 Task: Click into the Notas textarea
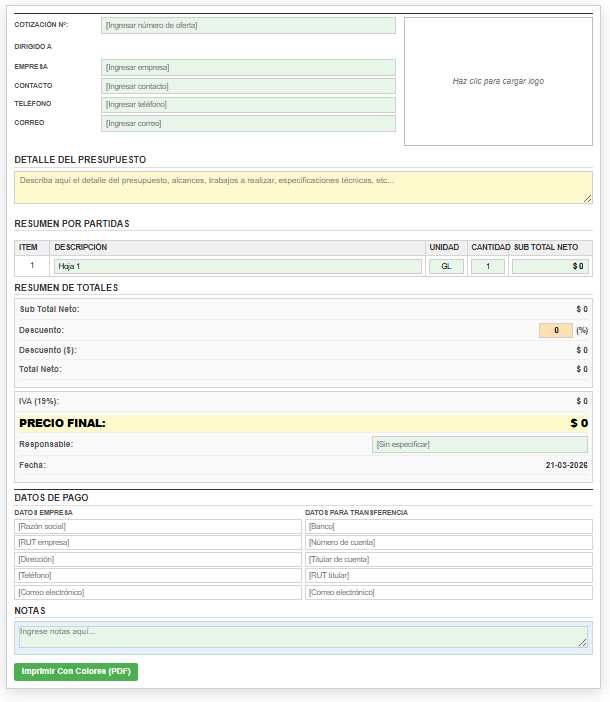click(303, 637)
